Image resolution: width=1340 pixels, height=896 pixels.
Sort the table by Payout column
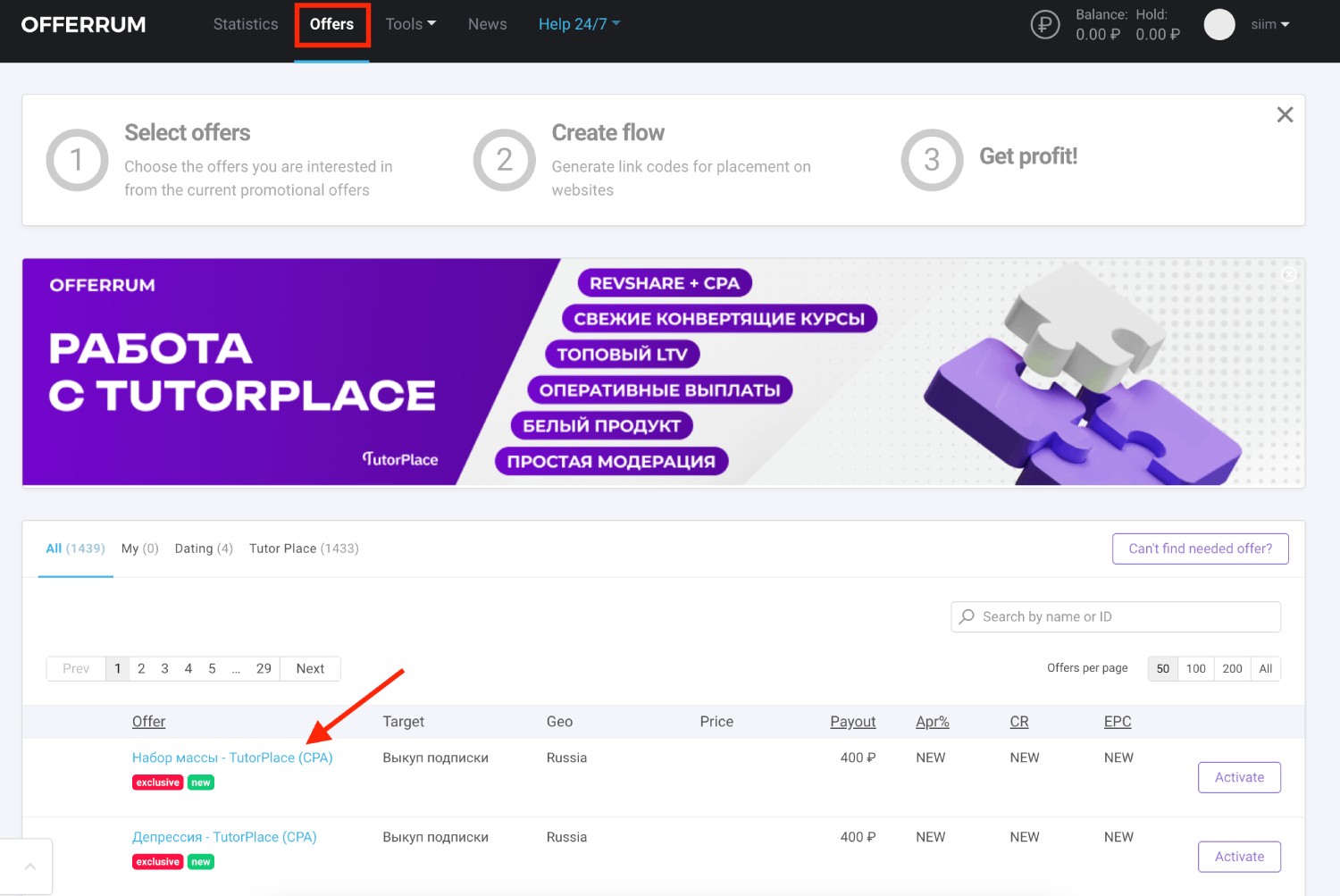853,722
